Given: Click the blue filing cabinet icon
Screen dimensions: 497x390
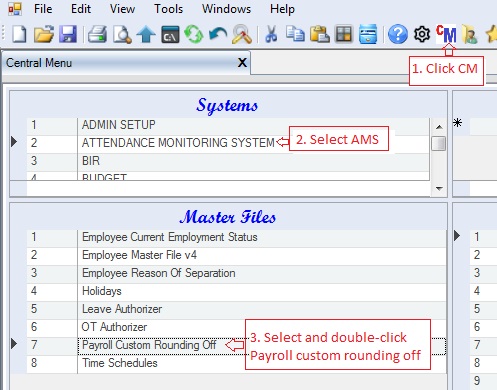Looking at the screenshot, I should 368,34.
